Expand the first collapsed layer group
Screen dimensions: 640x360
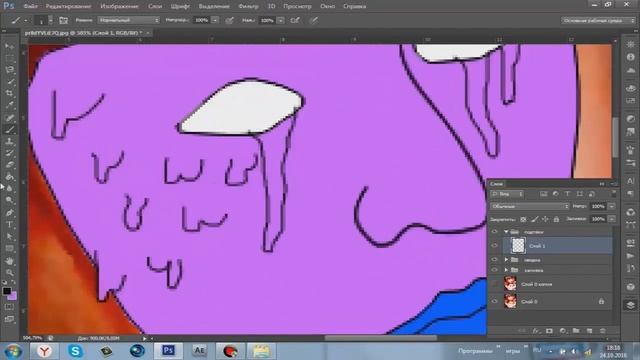506,260
